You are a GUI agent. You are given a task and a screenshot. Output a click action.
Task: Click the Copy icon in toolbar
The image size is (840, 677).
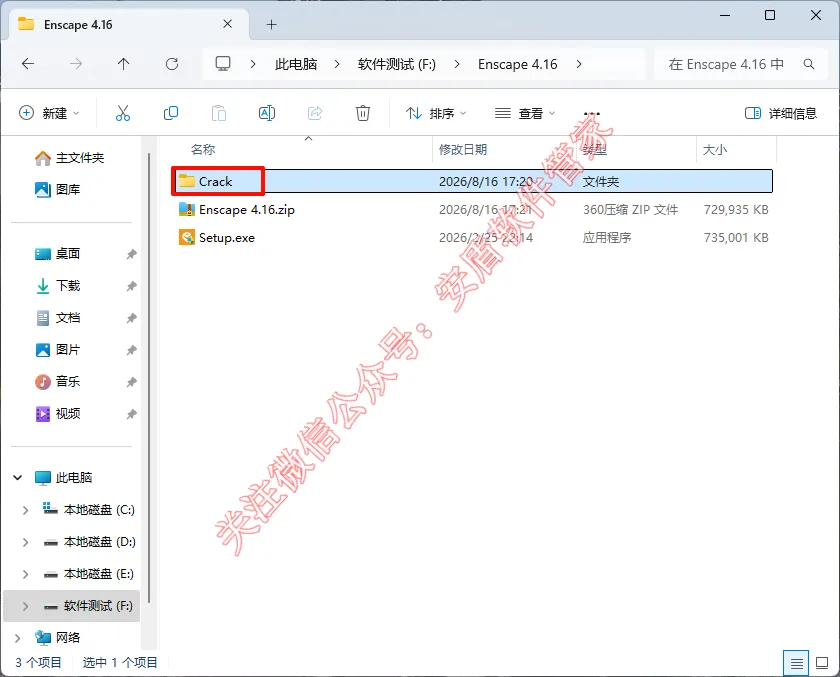point(170,113)
